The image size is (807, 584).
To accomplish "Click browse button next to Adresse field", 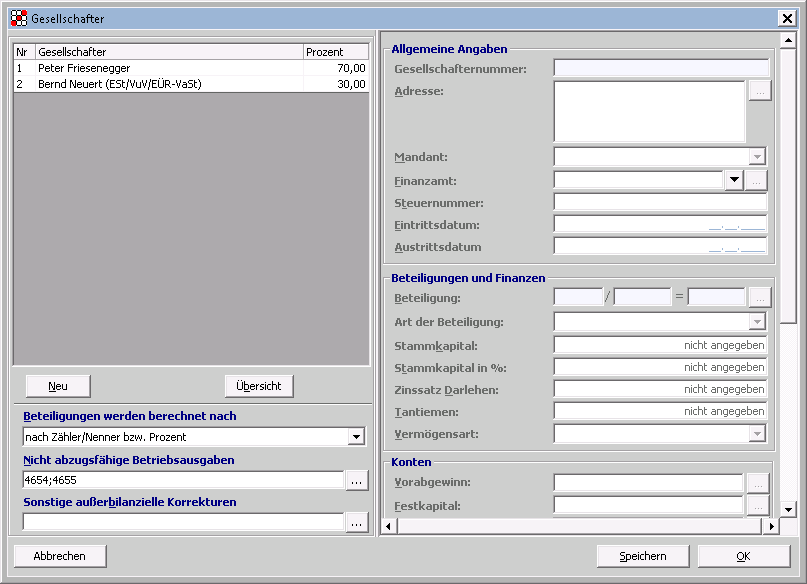I will tap(759, 91).
